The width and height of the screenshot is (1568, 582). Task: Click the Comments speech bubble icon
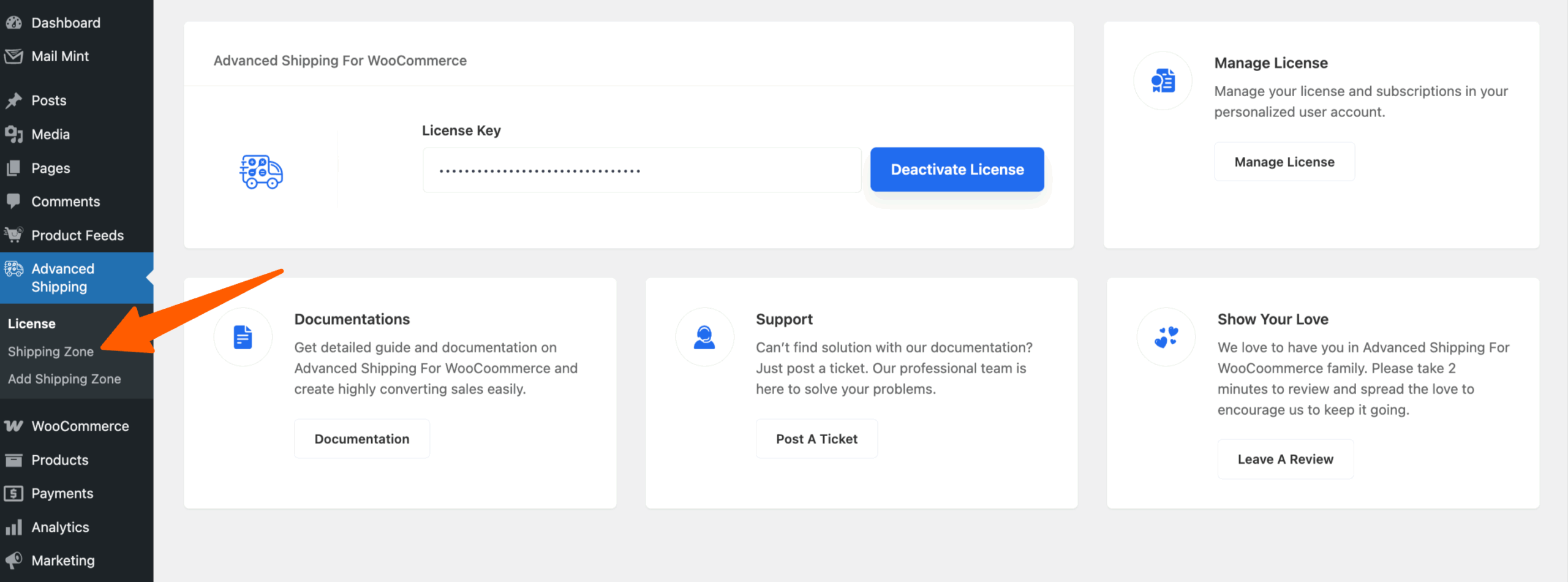pos(13,202)
